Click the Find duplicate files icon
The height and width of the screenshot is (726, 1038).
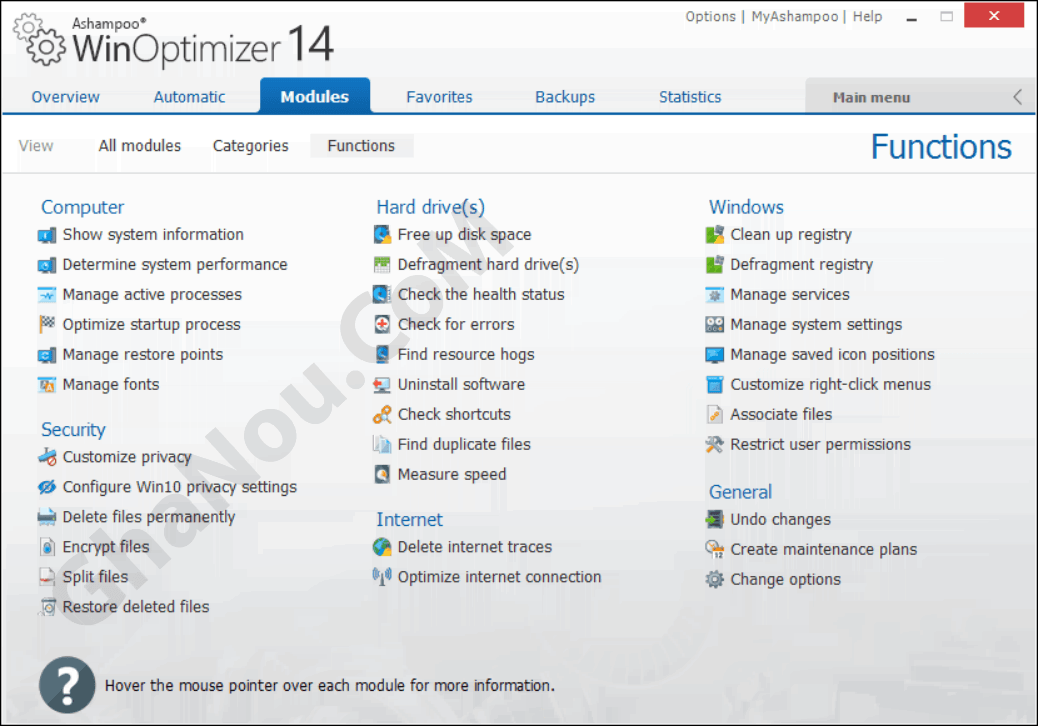point(382,444)
